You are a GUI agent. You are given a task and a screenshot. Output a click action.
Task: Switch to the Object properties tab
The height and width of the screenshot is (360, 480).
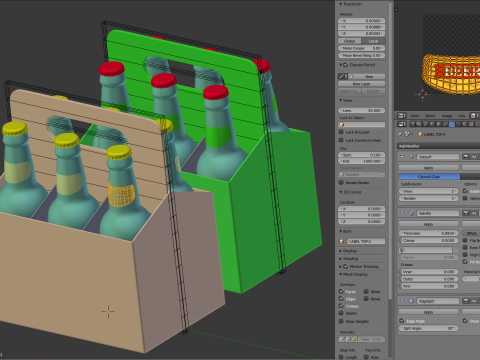pos(439,124)
